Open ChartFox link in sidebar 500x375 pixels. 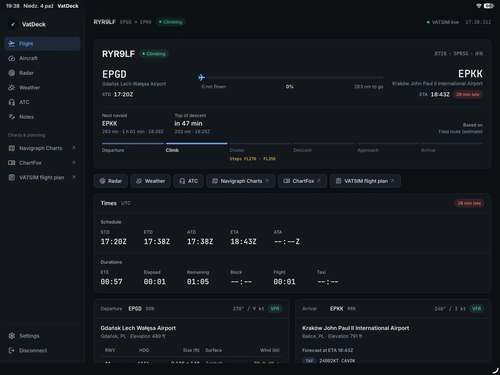(x=42, y=163)
